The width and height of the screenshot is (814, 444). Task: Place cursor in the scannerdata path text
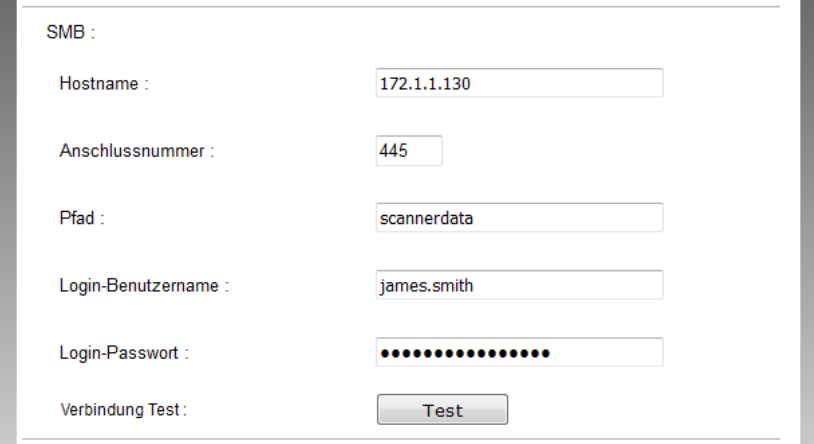(426, 218)
